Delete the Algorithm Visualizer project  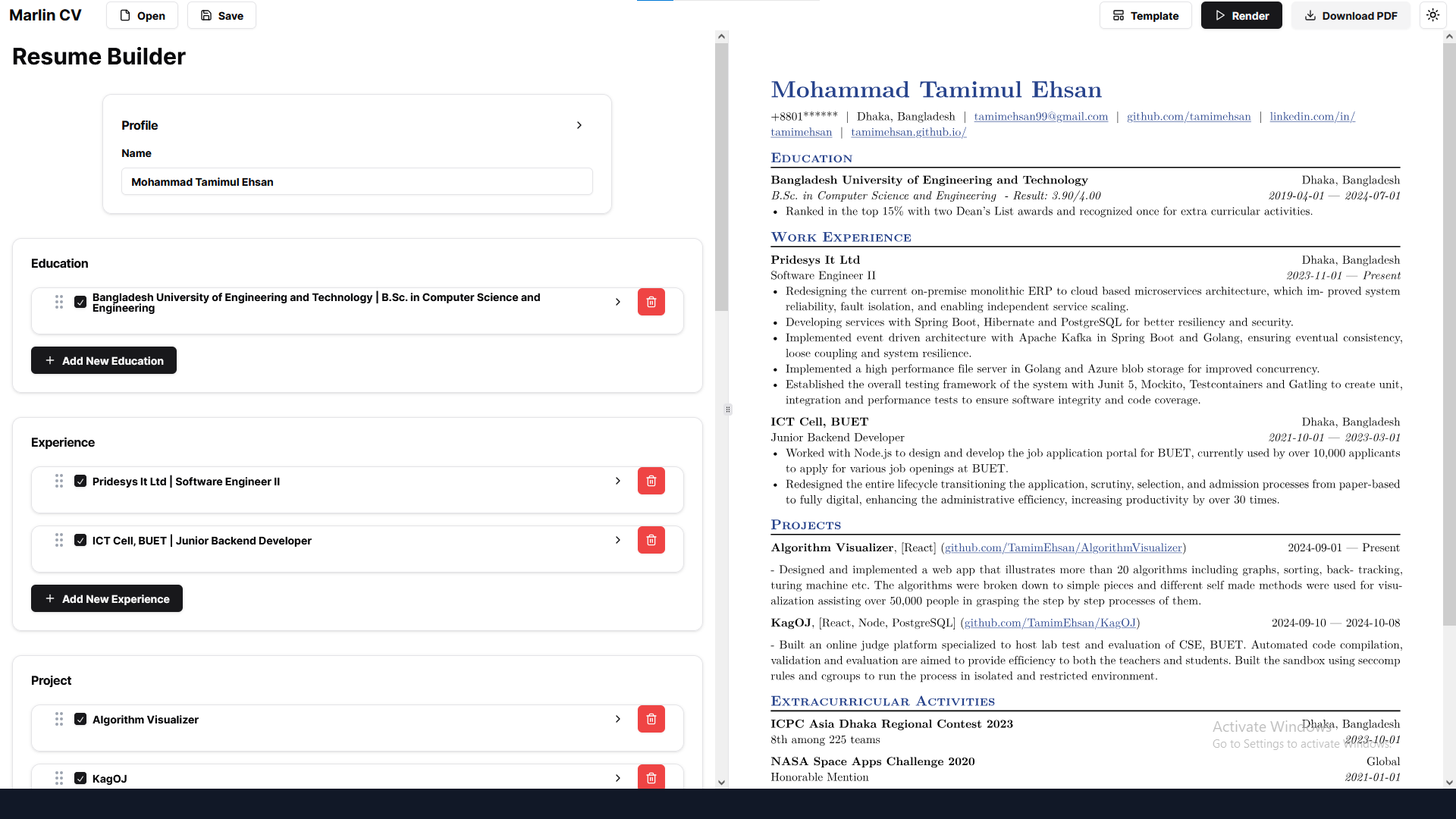(x=651, y=719)
